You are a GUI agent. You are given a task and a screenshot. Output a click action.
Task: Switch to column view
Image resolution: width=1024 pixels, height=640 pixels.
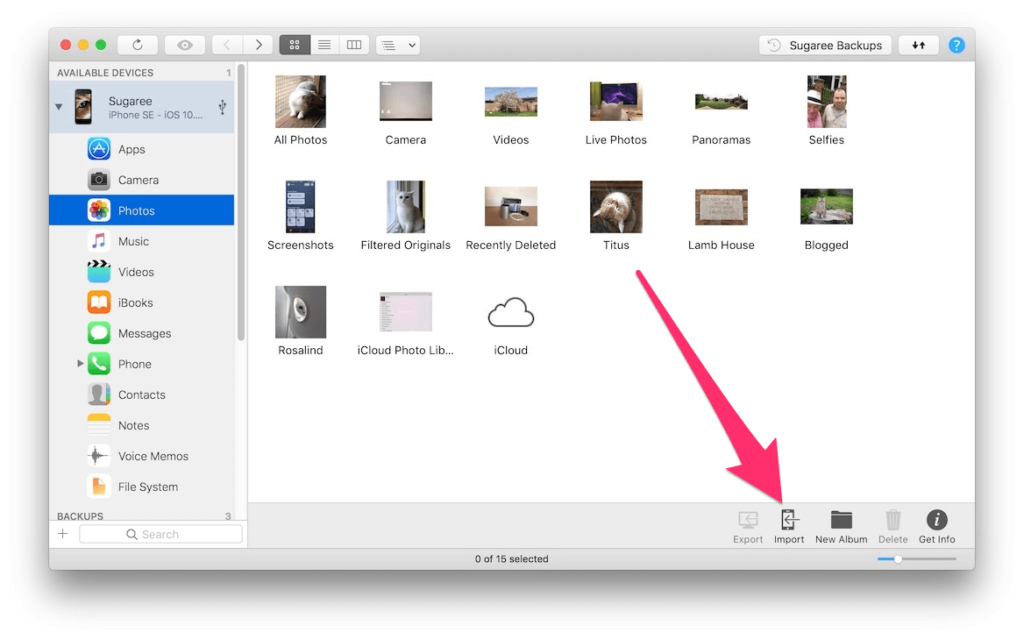point(353,45)
